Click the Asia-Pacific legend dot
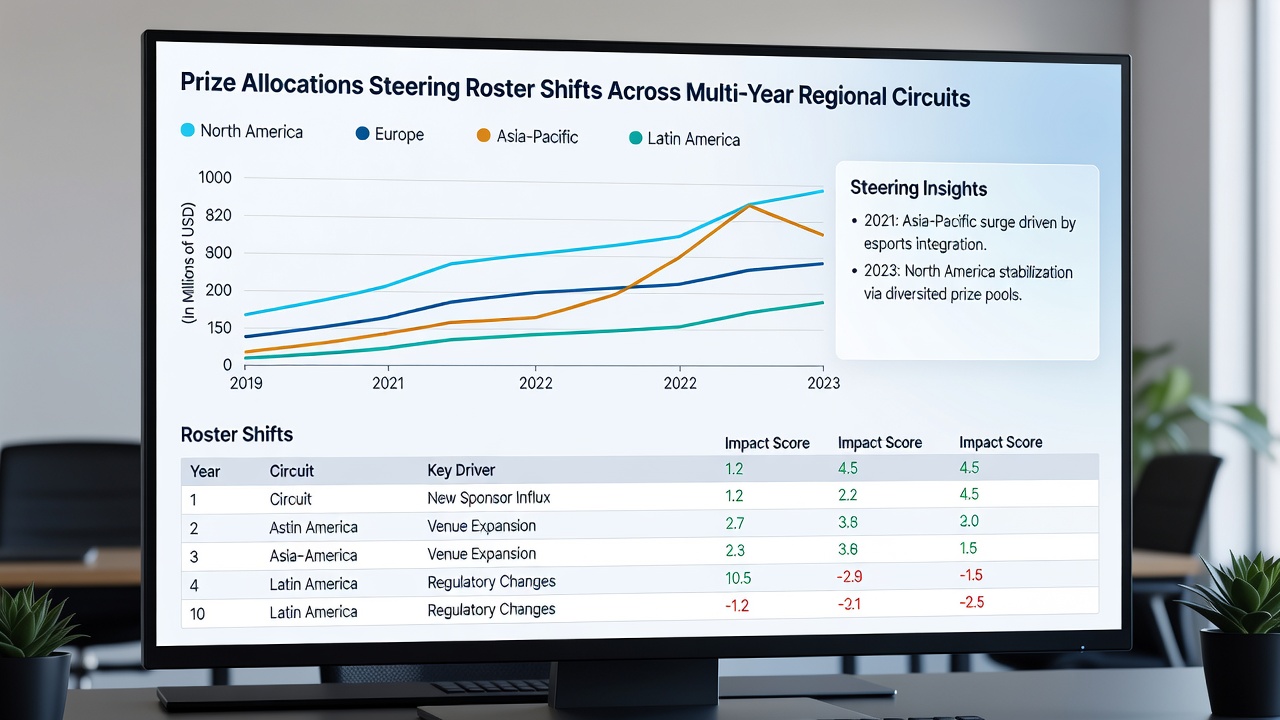 point(483,135)
